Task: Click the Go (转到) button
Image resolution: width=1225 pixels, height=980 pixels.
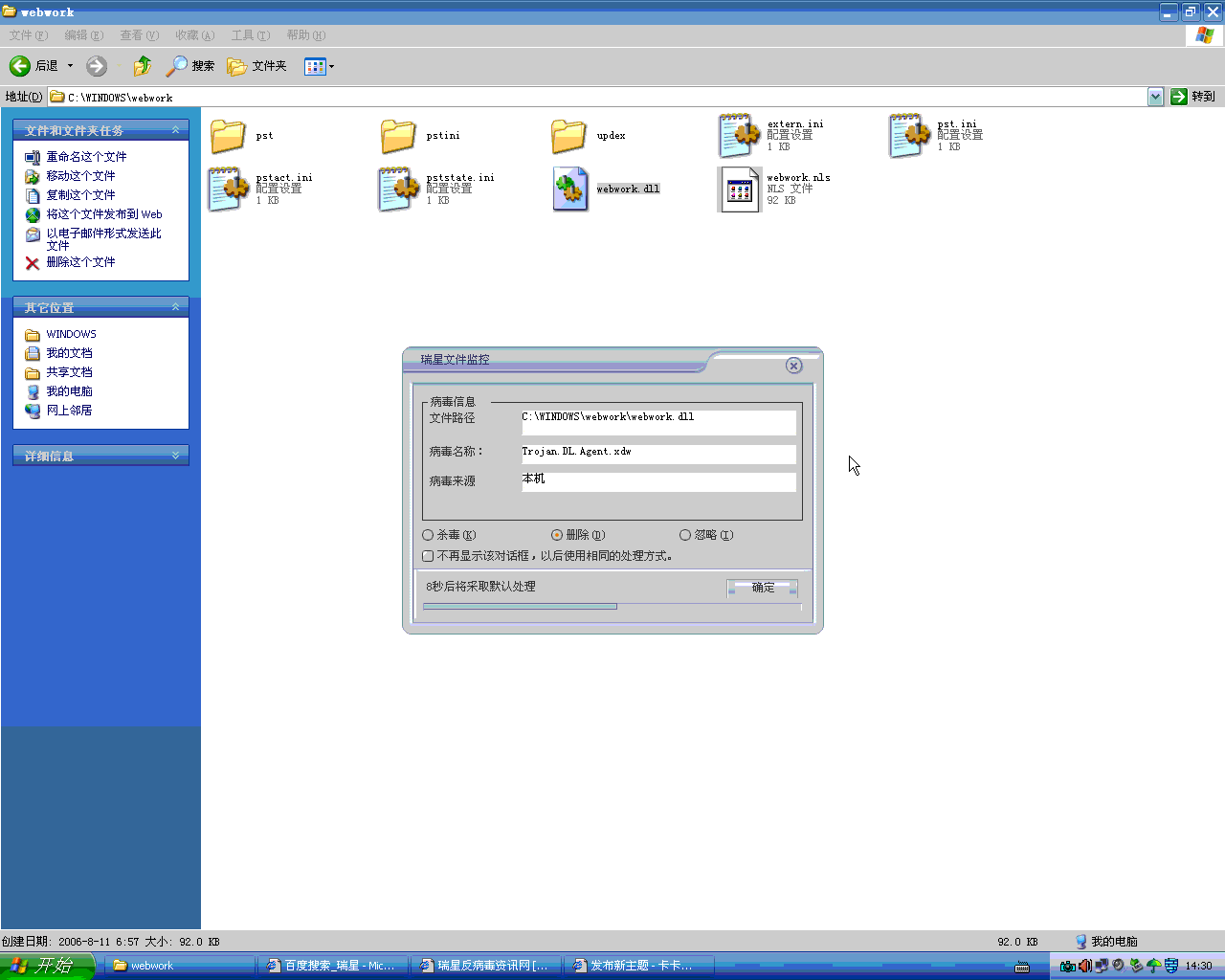Action: [x=1193, y=97]
